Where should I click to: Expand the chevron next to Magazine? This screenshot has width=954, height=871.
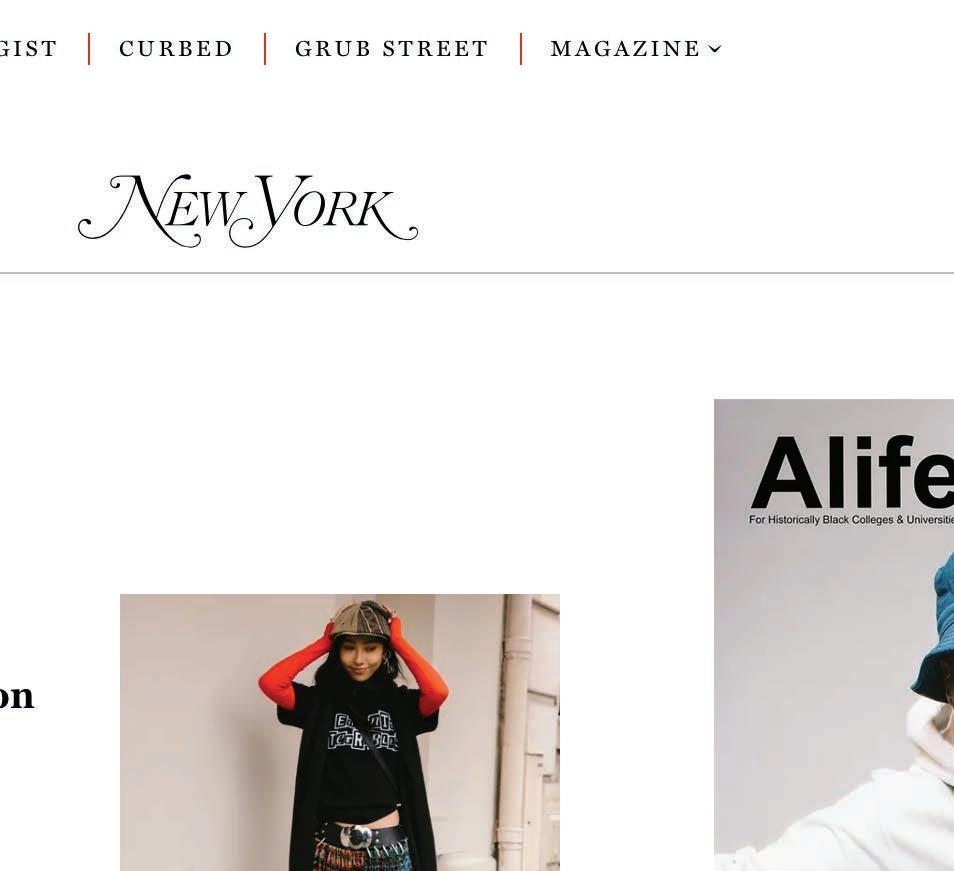click(716, 49)
